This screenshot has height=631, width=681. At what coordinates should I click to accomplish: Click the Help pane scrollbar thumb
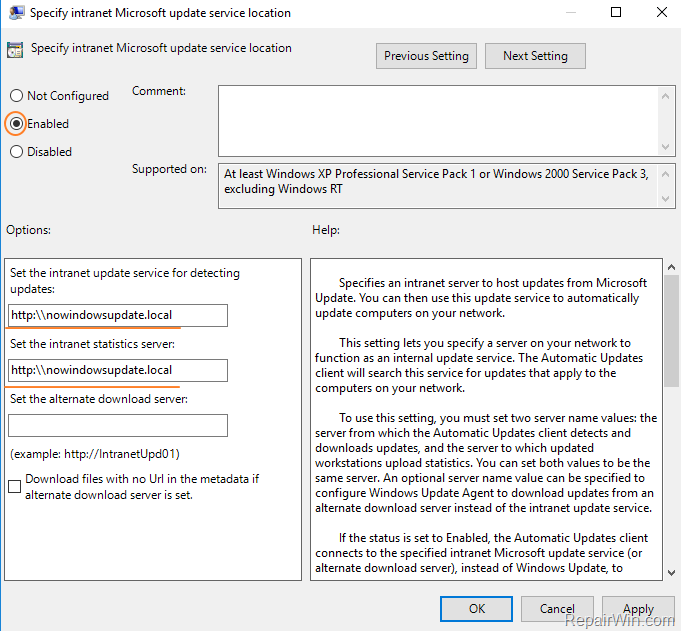671,331
